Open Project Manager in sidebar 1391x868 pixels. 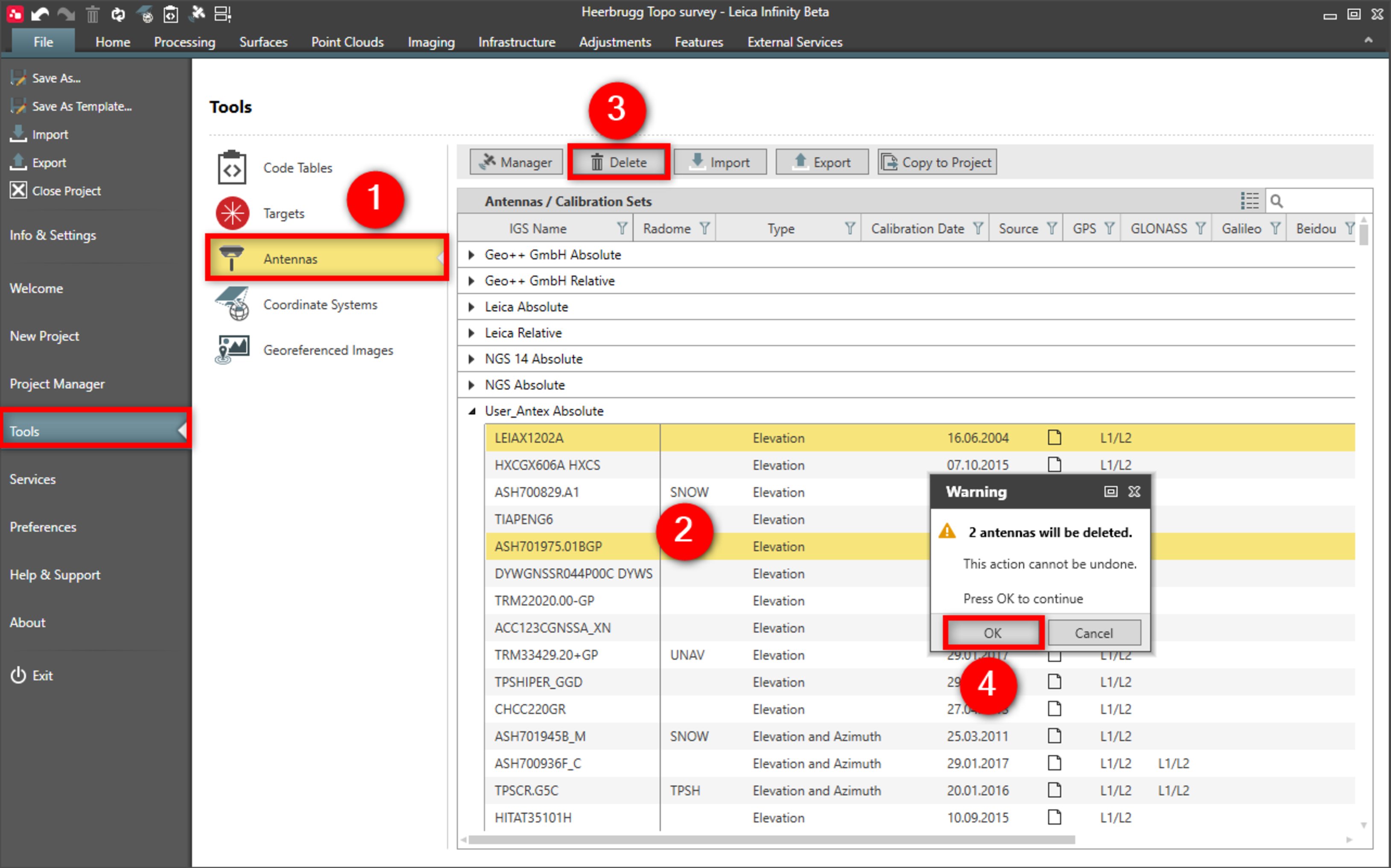click(57, 383)
